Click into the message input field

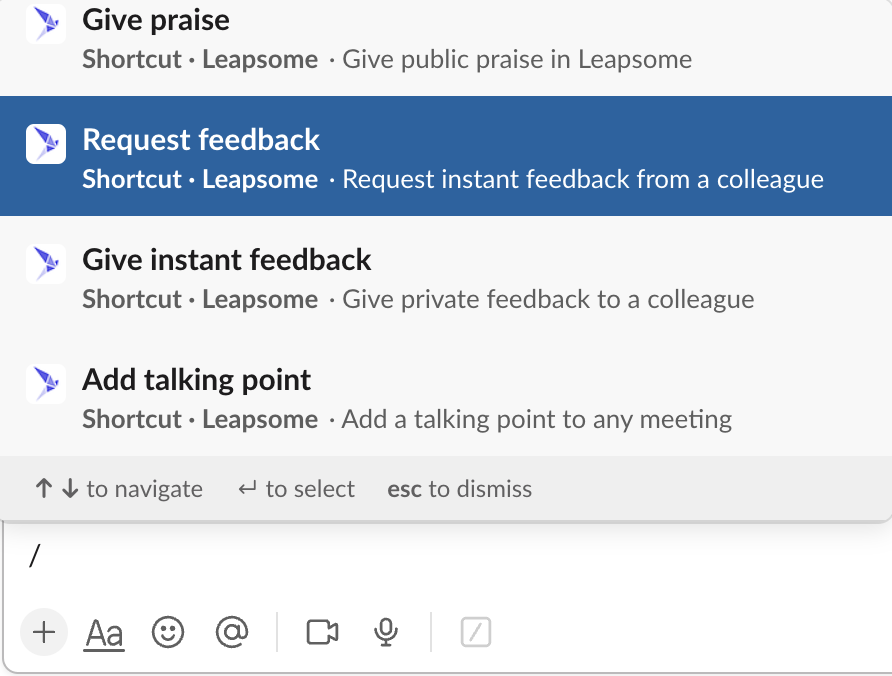coord(400,557)
